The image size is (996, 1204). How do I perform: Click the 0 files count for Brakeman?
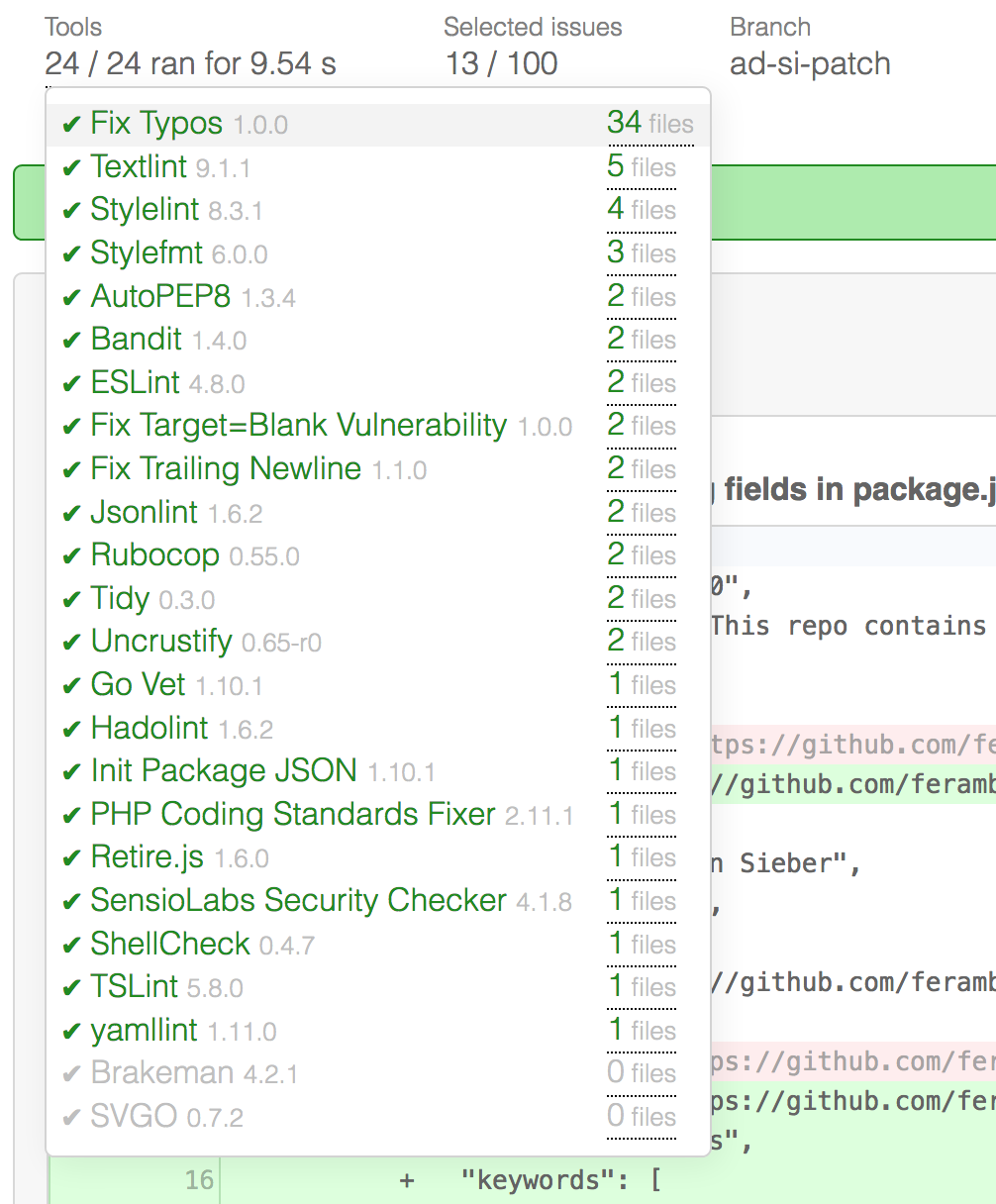(642, 1073)
